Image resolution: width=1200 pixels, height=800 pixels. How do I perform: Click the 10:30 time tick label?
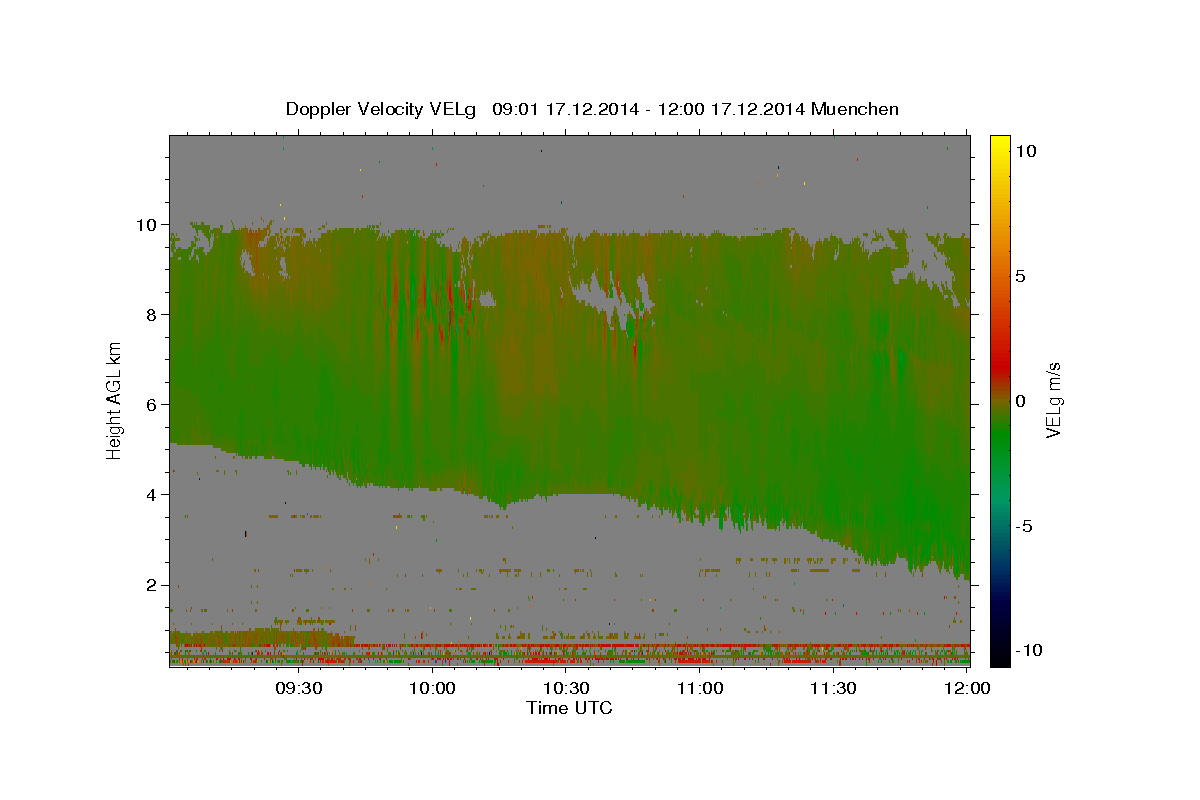click(567, 688)
